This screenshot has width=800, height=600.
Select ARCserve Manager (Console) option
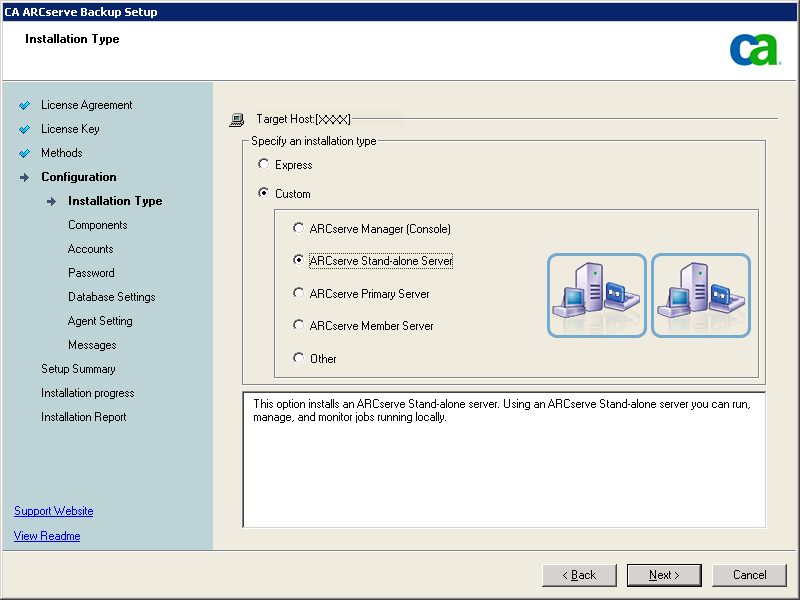tap(298, 228)
